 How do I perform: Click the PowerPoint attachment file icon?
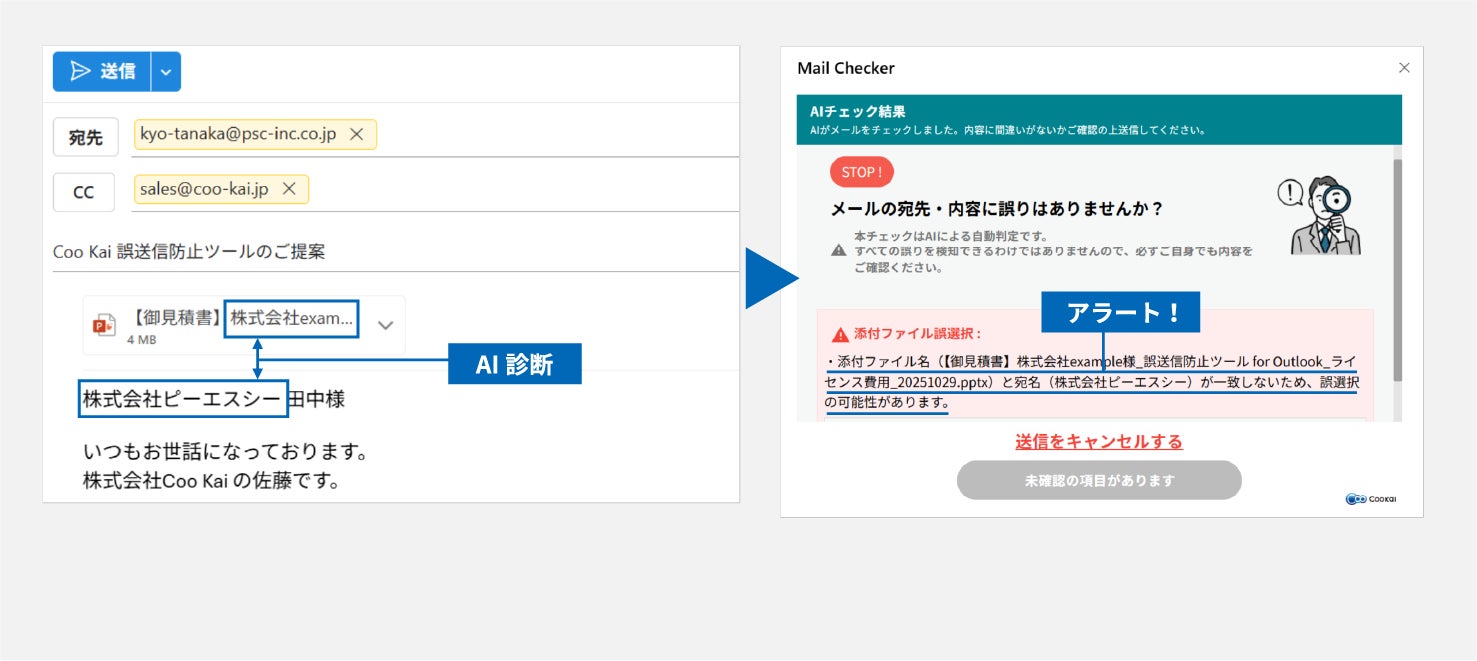[x=104, y=324]
